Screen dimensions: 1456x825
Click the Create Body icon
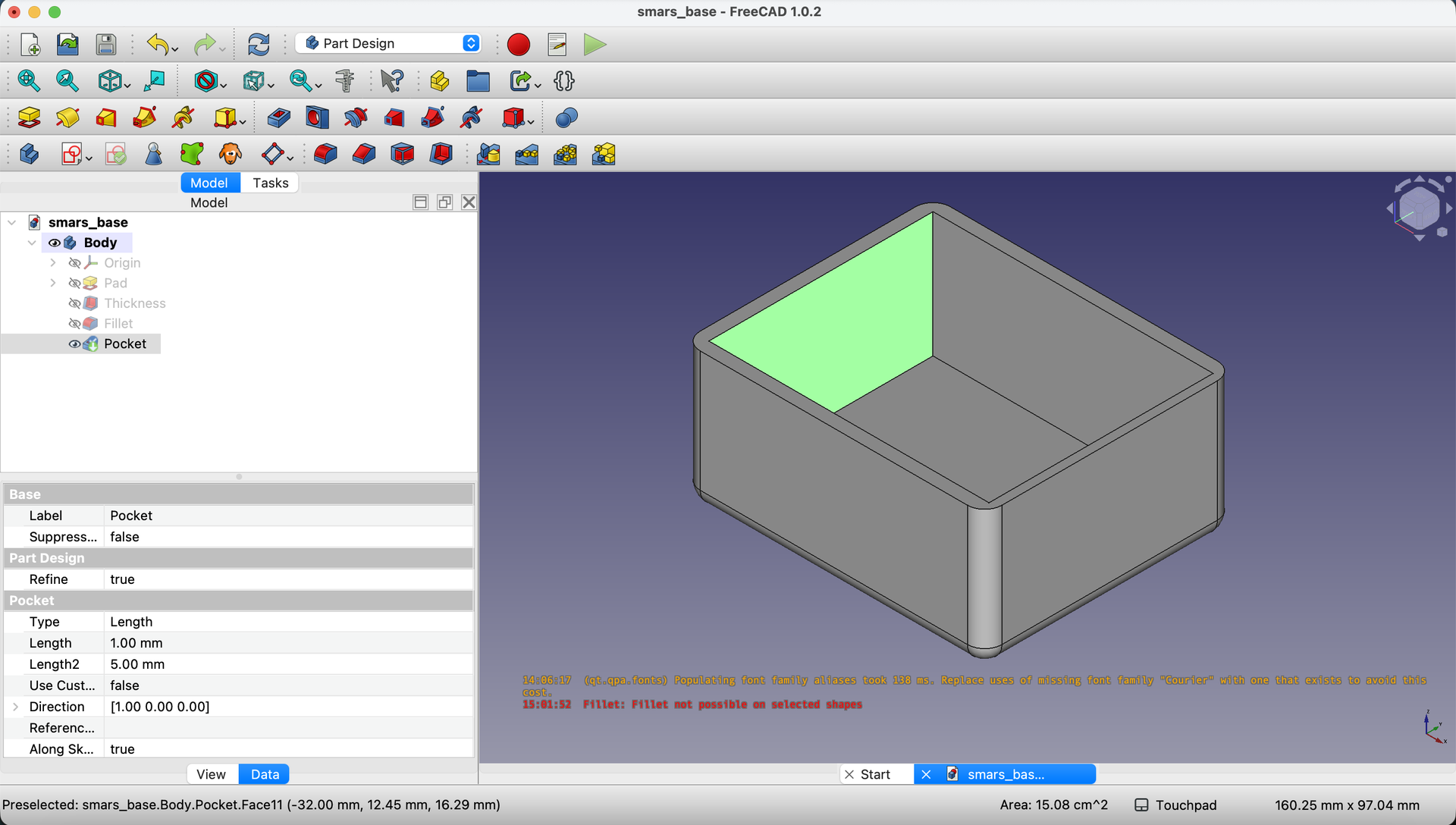point(29,154)
